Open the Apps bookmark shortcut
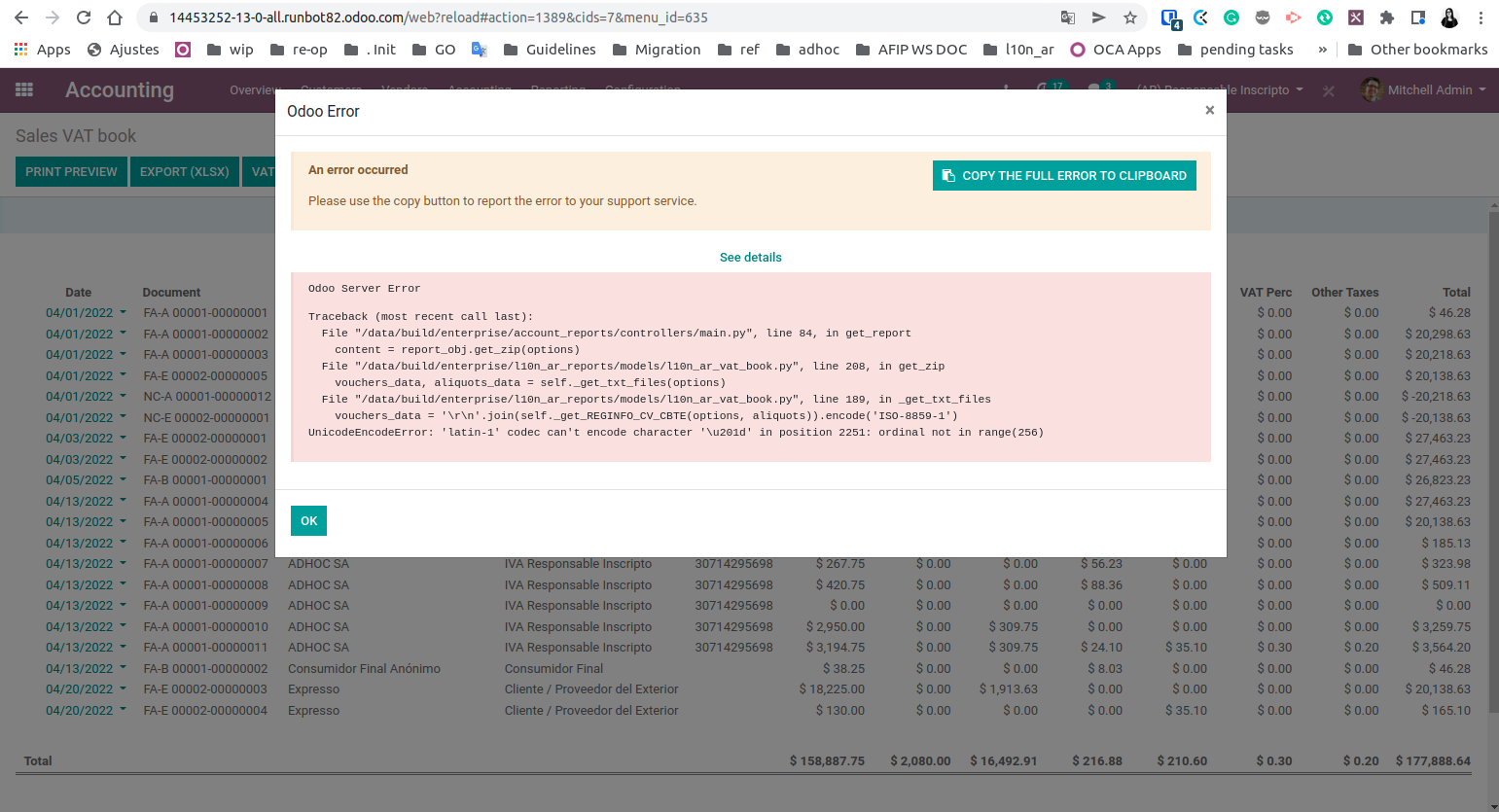 point(42,50)
